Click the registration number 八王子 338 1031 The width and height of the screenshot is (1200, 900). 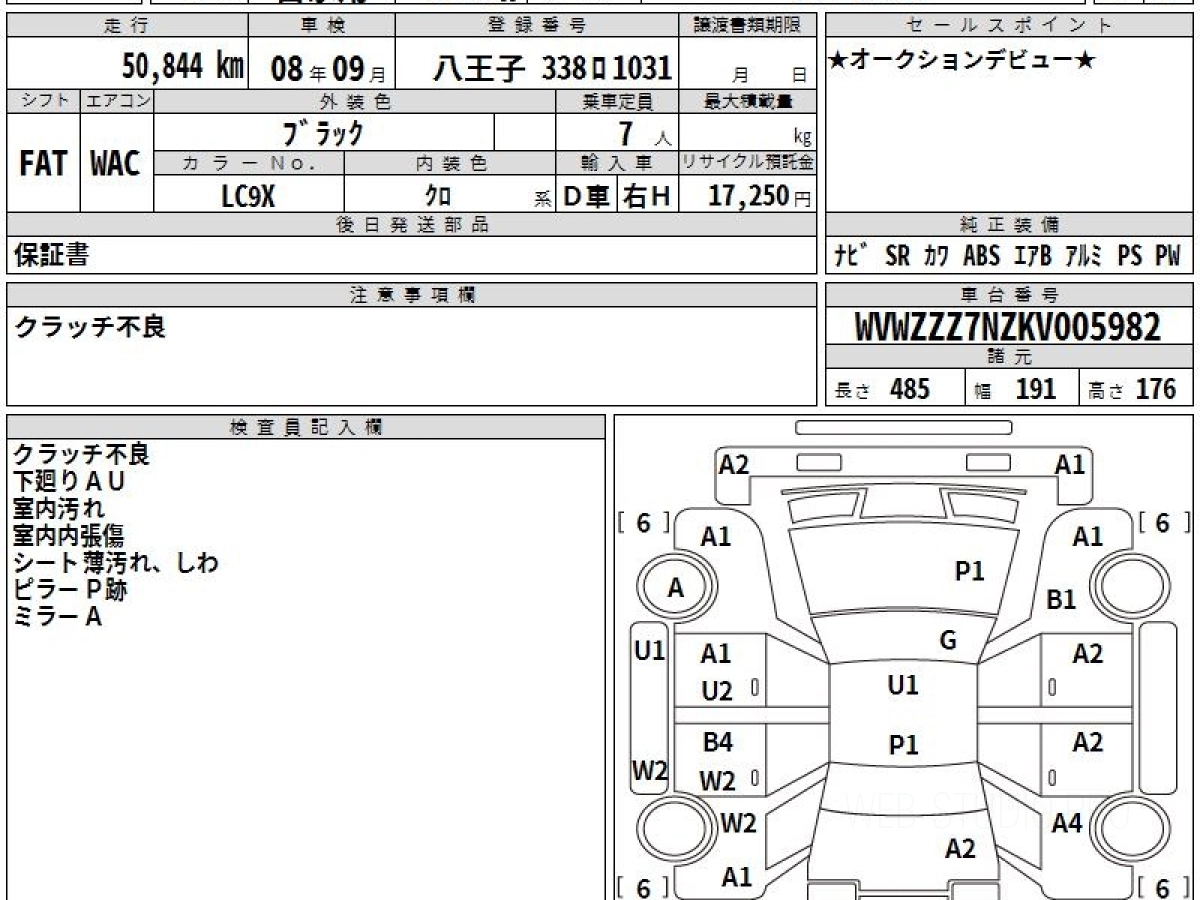(551, 68)
